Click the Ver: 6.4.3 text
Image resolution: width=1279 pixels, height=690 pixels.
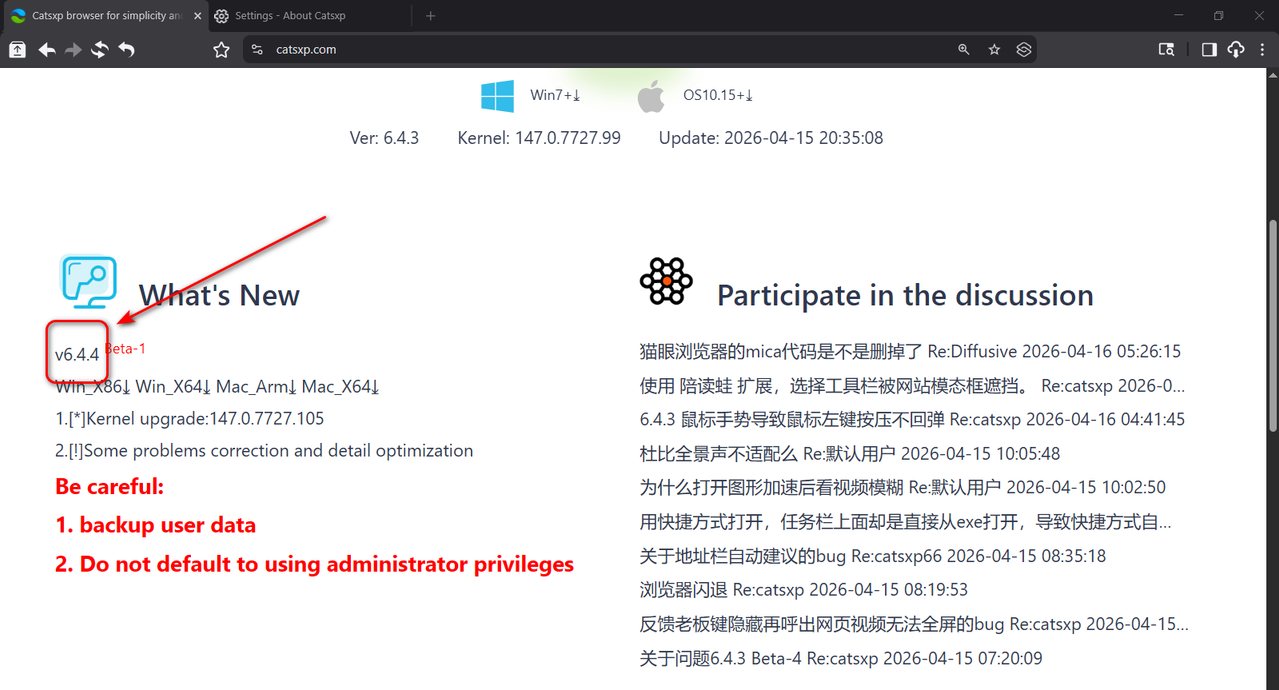pos(384,138)
